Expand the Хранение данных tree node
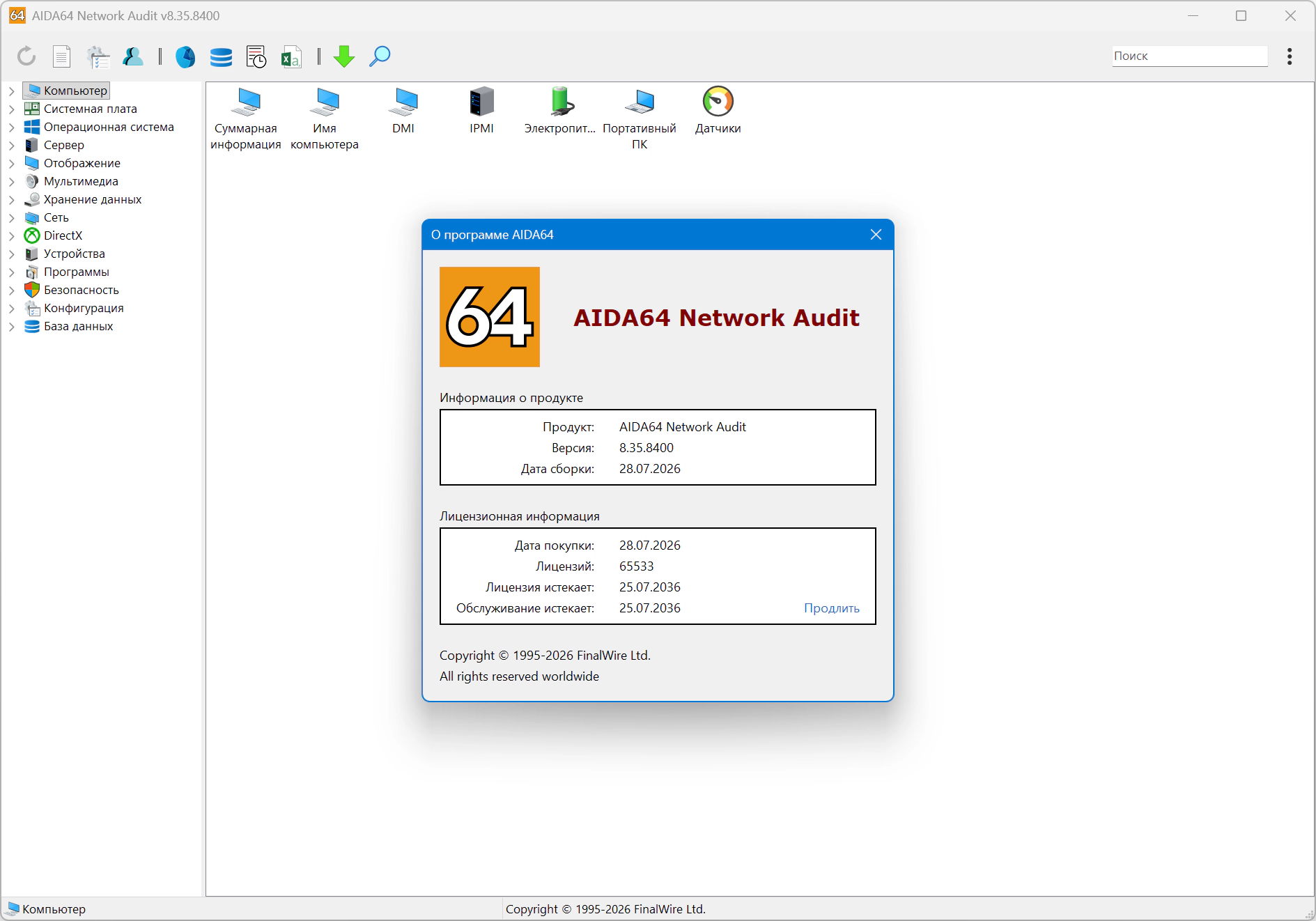1316x921 pixels. [11, 199]
